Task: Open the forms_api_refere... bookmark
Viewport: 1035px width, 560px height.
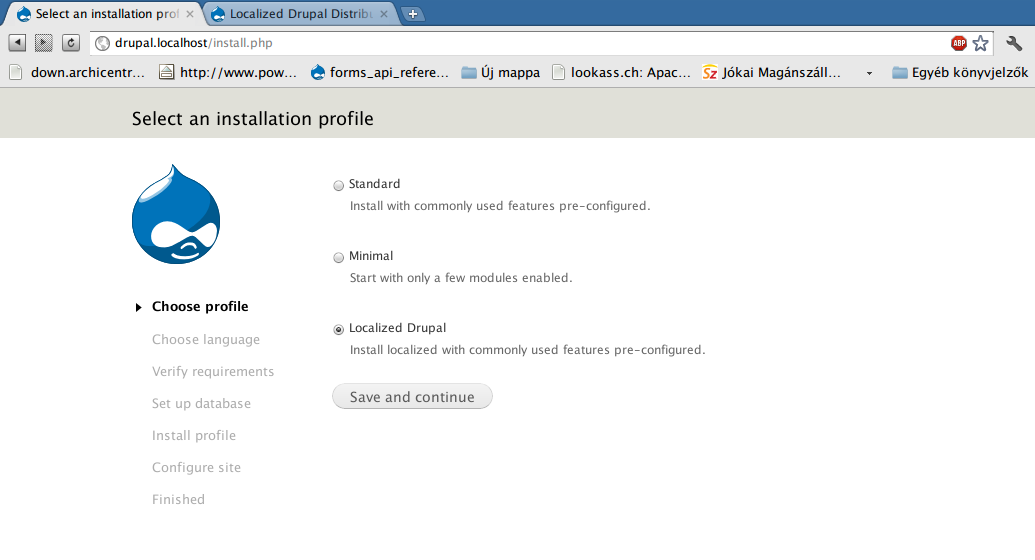Action: click(380, 73)
